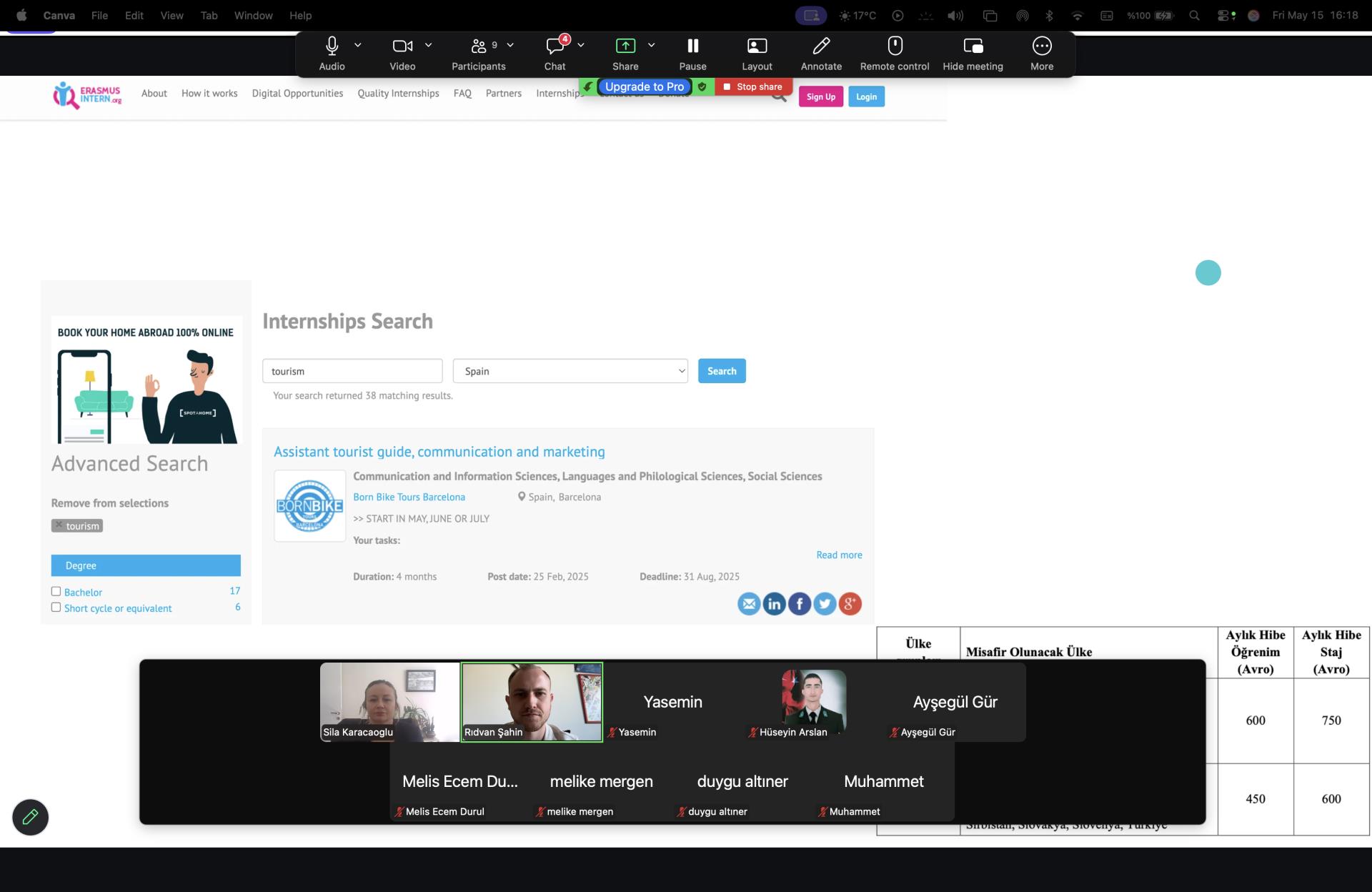Image resolution: width=1372 pixels, height=892 pixels.
Task: Open the Layout options icon
Action: 757,46
